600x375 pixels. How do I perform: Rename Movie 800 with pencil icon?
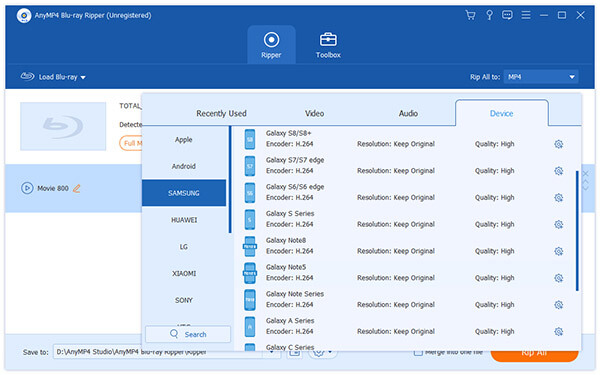(77, 188)
